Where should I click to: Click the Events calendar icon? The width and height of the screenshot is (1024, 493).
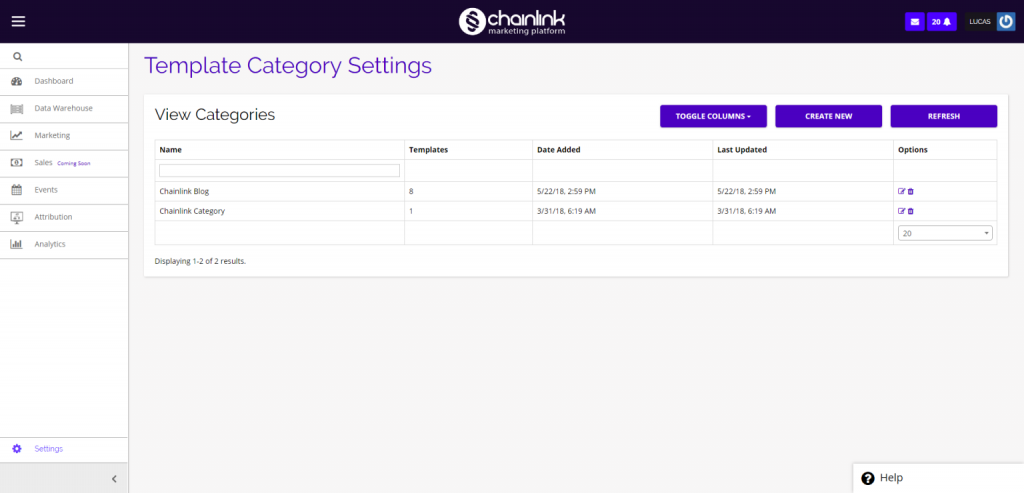[17, 190]
